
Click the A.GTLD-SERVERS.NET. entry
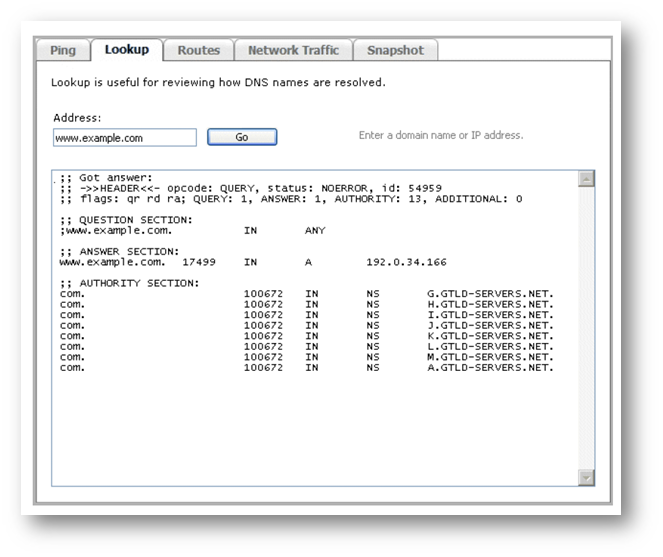[489, 367]
